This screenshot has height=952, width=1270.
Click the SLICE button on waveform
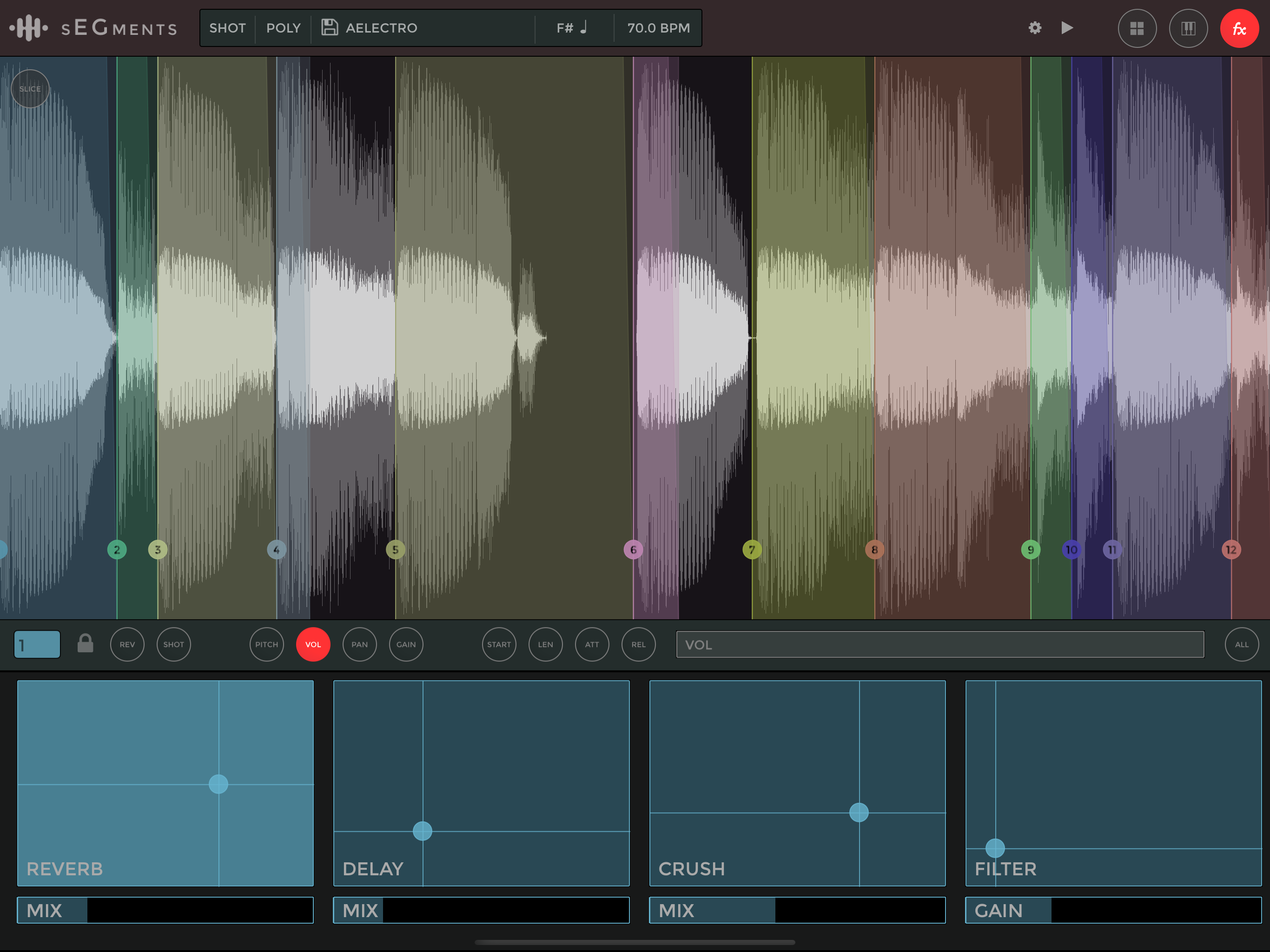(30, 88)
